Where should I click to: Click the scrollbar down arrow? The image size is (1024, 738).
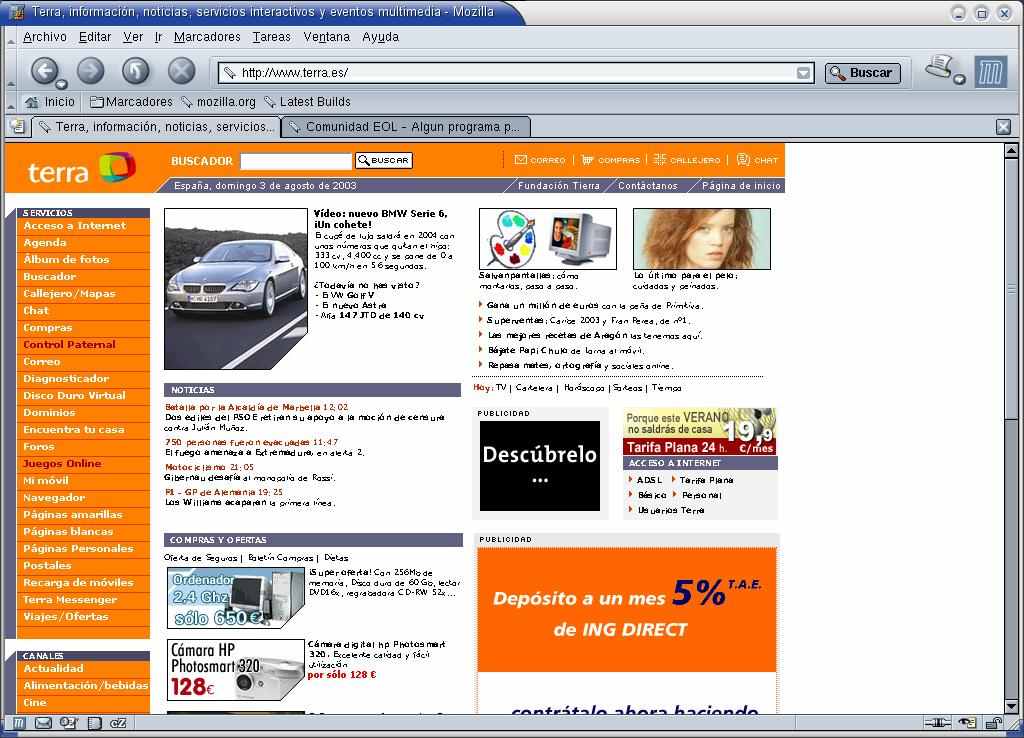(x=1011, y=707)
